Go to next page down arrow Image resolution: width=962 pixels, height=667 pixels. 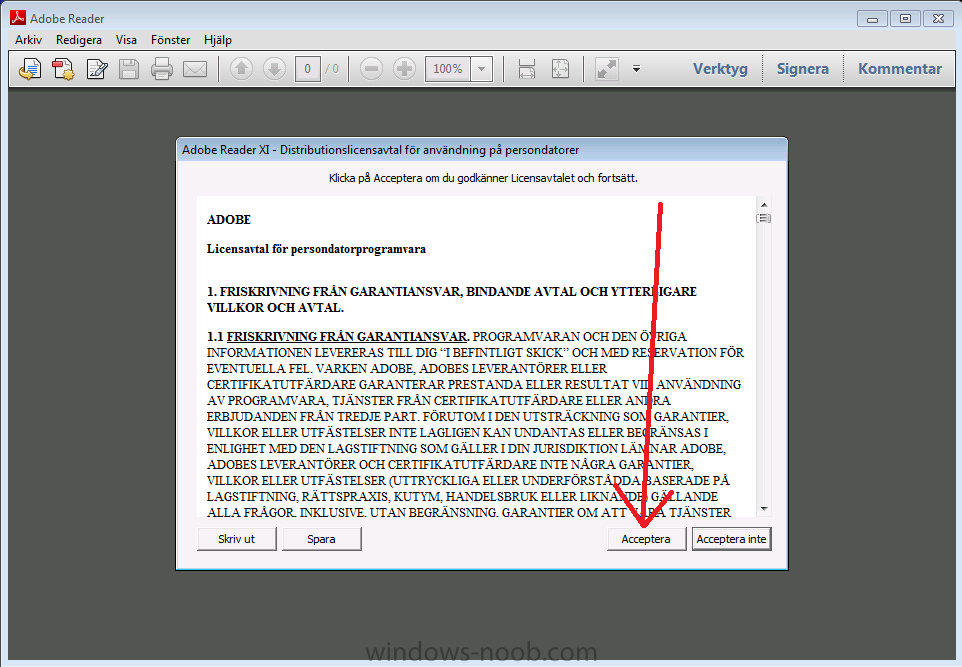click(x=274, y=69)
